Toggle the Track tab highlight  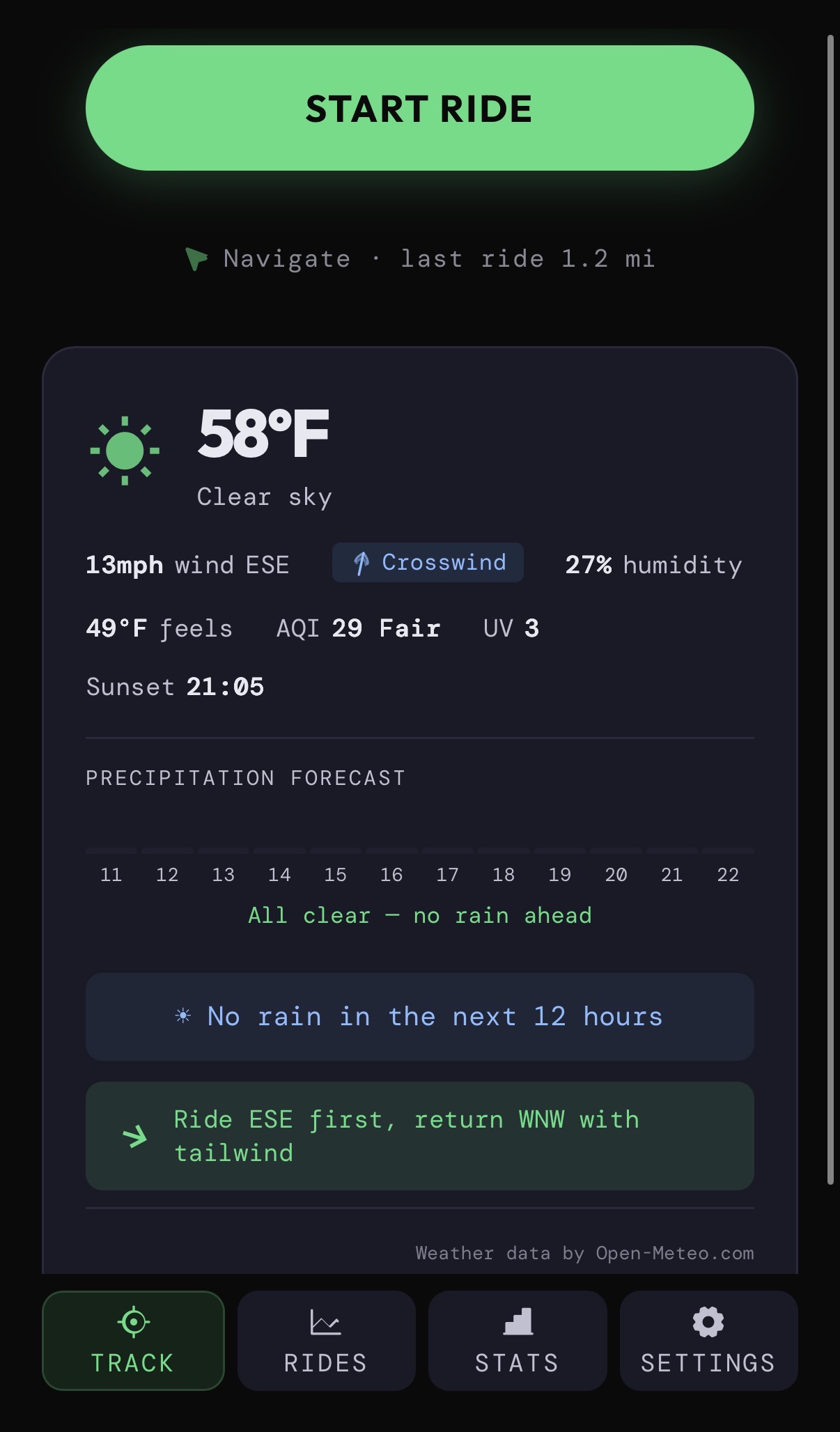click(x=134, y=1341)
